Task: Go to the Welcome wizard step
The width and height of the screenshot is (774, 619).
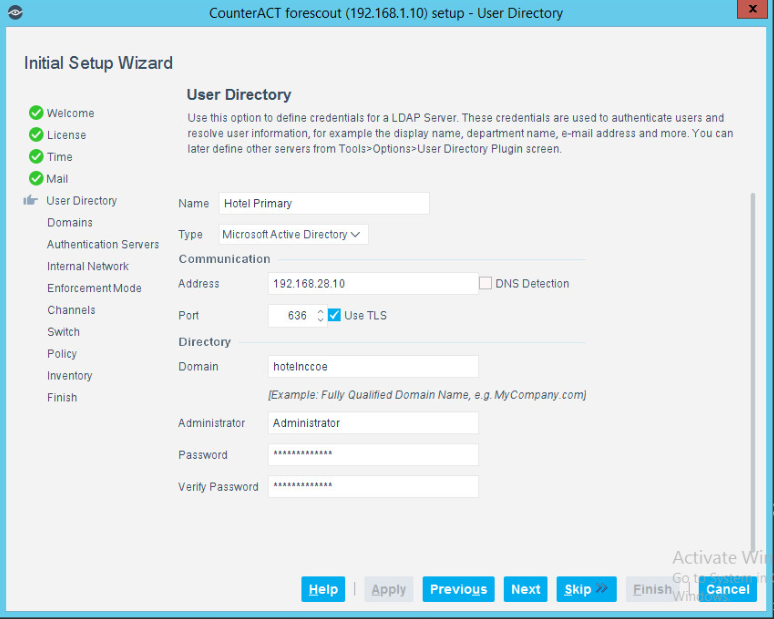Action: 71,113
